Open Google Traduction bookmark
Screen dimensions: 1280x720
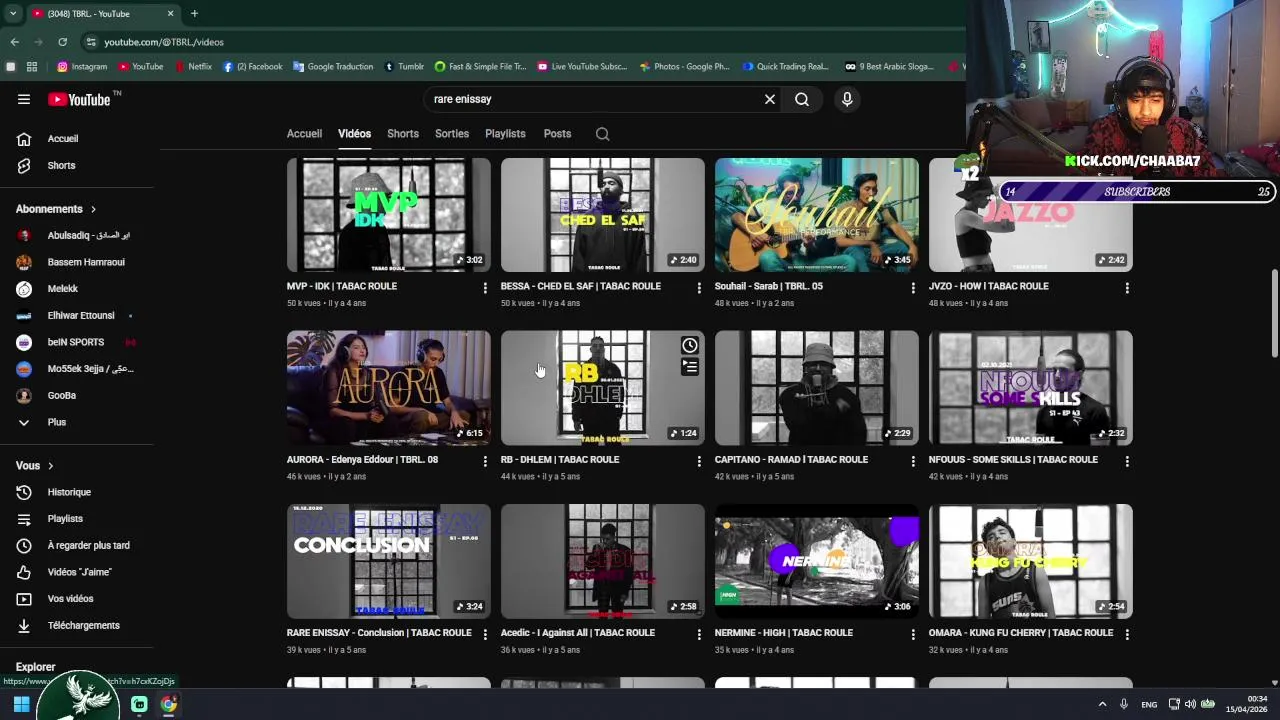[x=333, y=67]
